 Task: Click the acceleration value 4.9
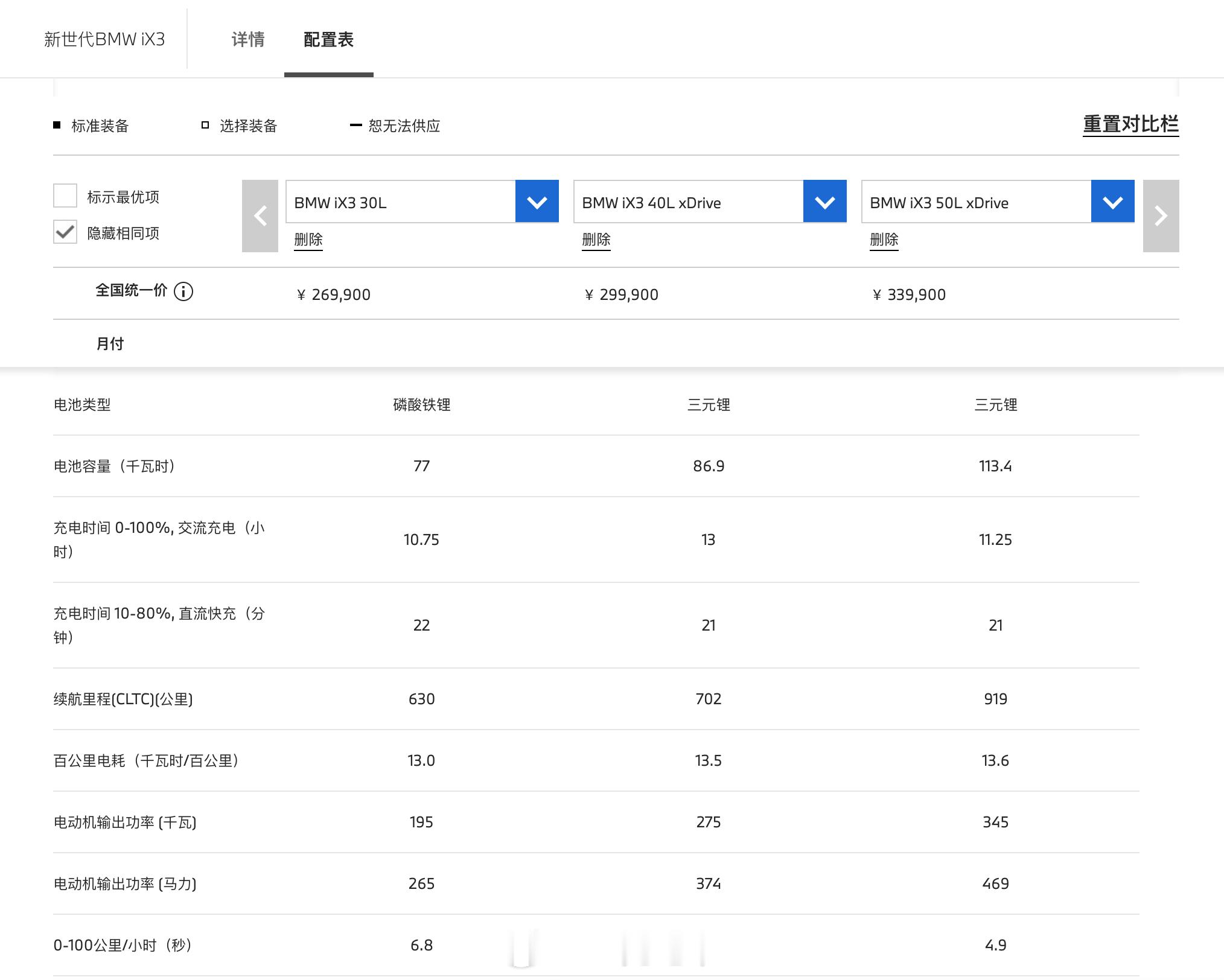coord(995,946)
